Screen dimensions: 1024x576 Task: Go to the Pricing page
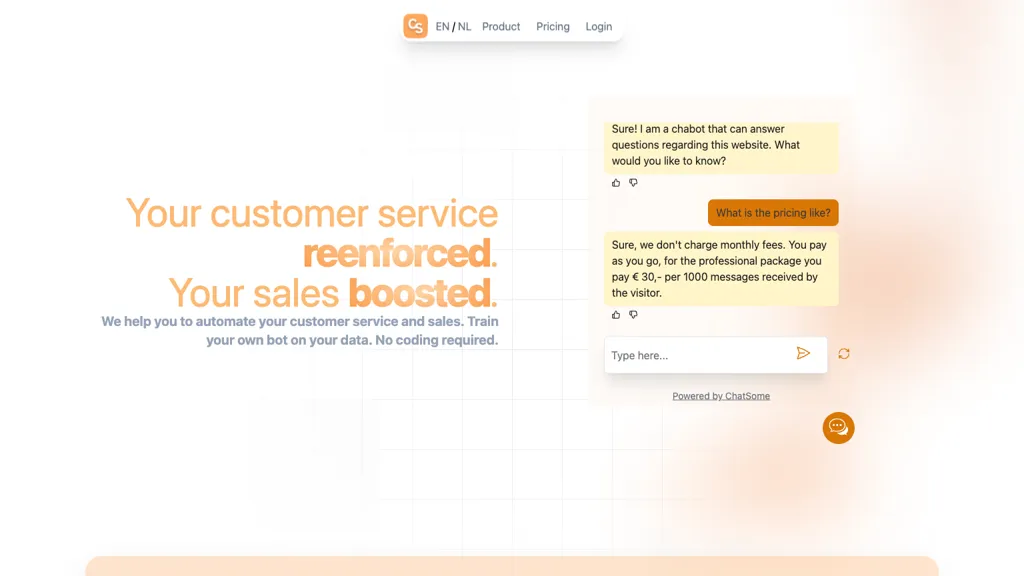point(552,27)
